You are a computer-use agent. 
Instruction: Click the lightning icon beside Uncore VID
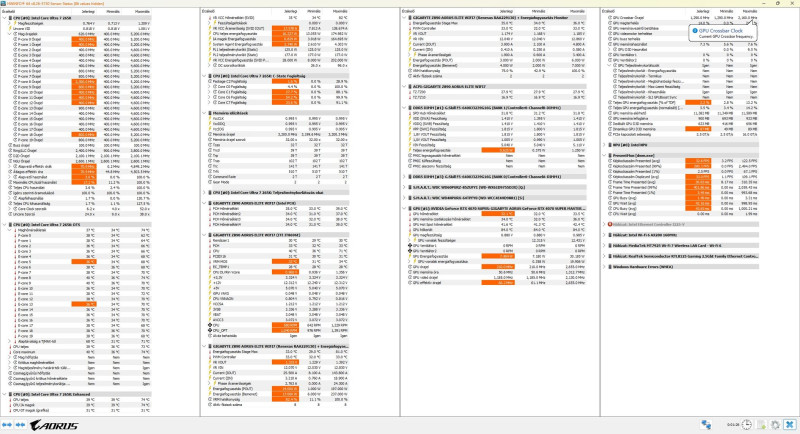pos(10,29)
